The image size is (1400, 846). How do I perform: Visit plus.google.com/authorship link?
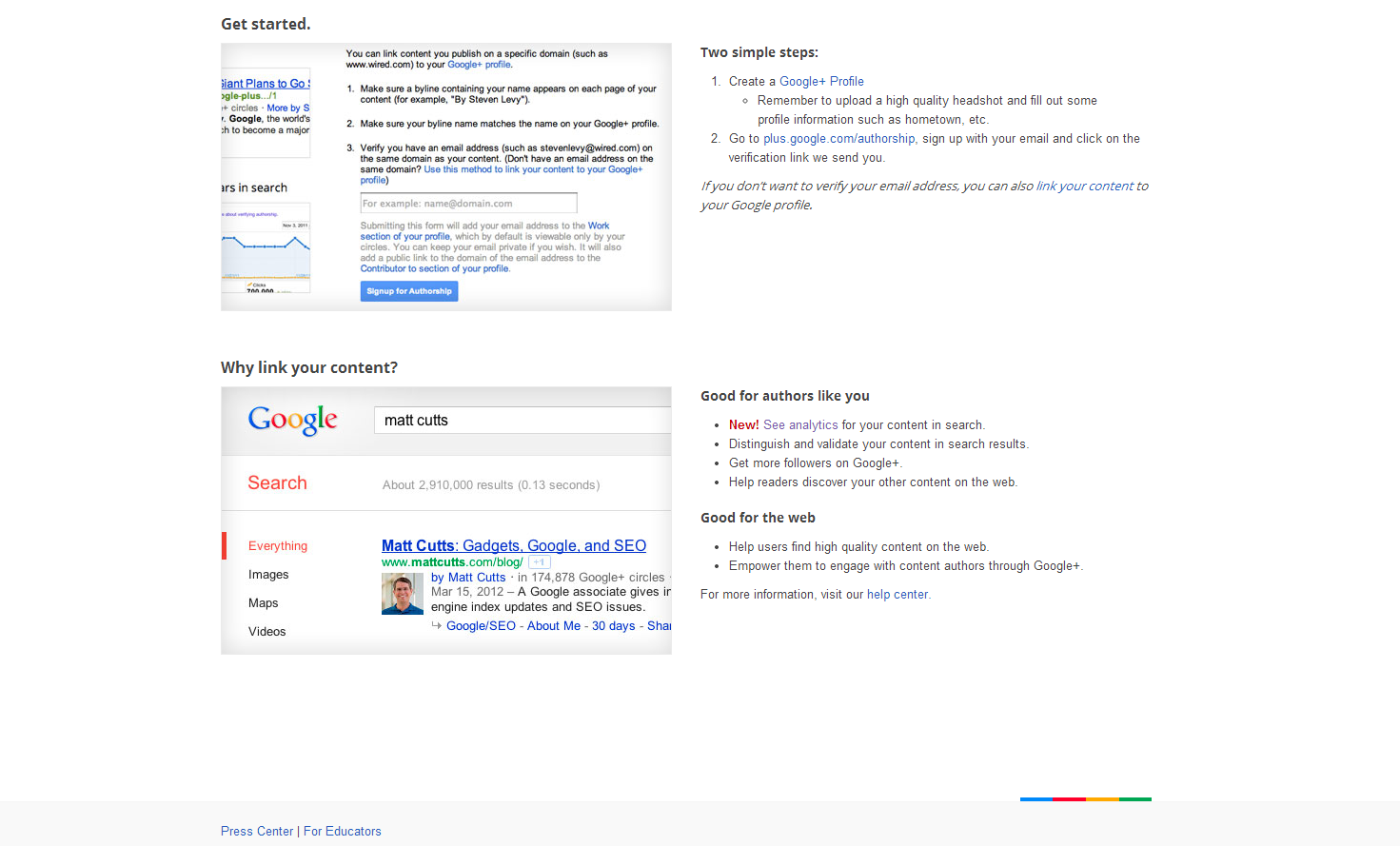pos(839,139)
